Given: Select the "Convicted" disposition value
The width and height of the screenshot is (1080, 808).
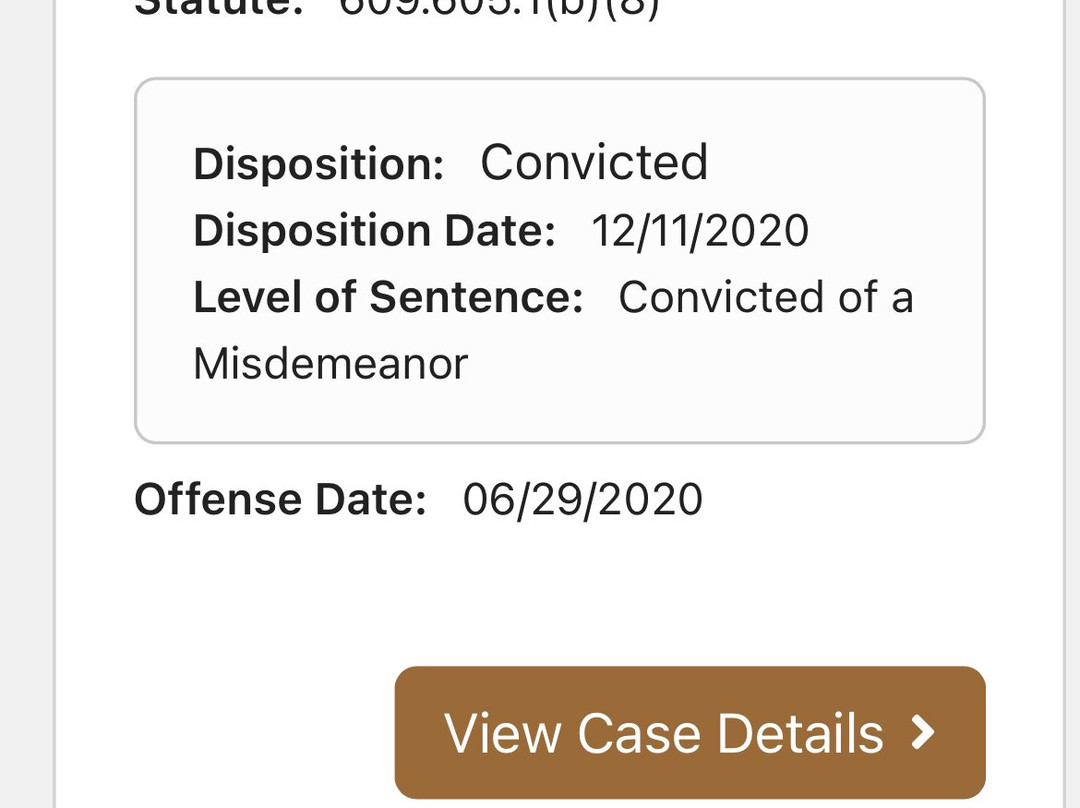Looking at the screenshot, I should [x=594, y=163].
